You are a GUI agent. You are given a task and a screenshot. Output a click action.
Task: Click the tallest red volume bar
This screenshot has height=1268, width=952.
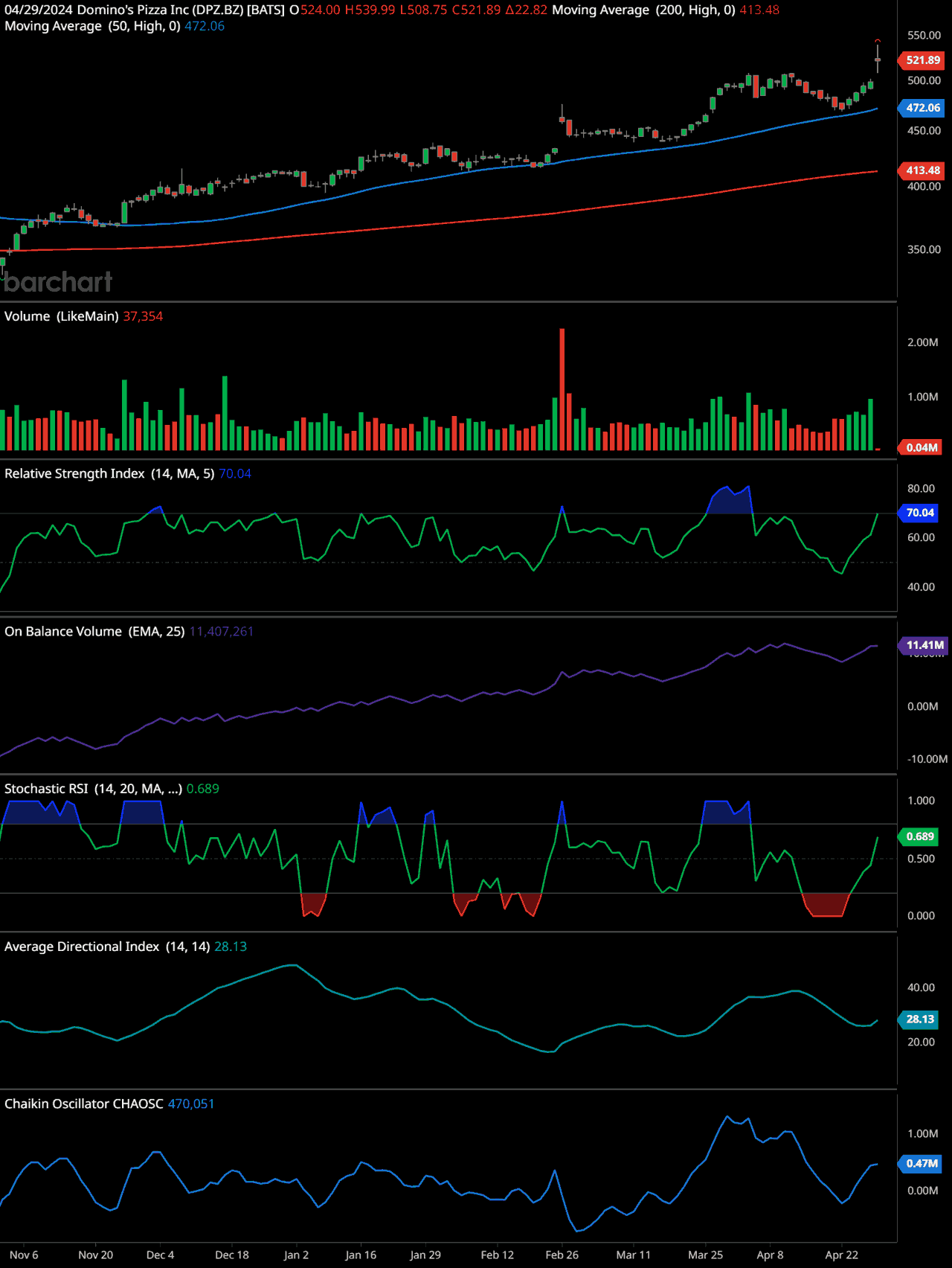562,389
